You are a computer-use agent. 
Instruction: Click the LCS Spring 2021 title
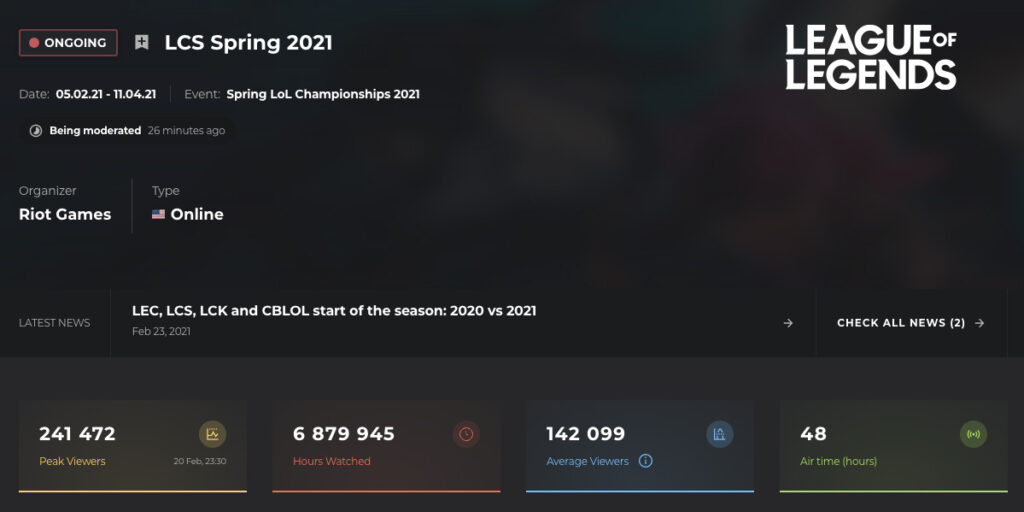tap(248, 43)
